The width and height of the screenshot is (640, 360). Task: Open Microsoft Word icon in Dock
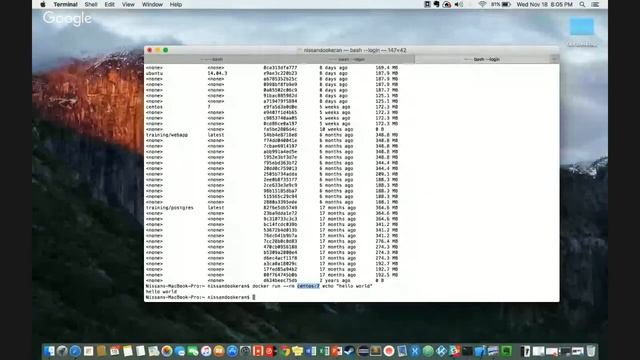pos(311,351)
